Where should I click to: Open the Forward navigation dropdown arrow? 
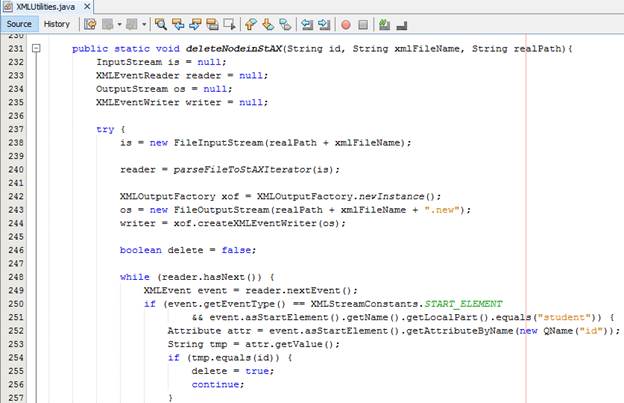tap(144, 25)
